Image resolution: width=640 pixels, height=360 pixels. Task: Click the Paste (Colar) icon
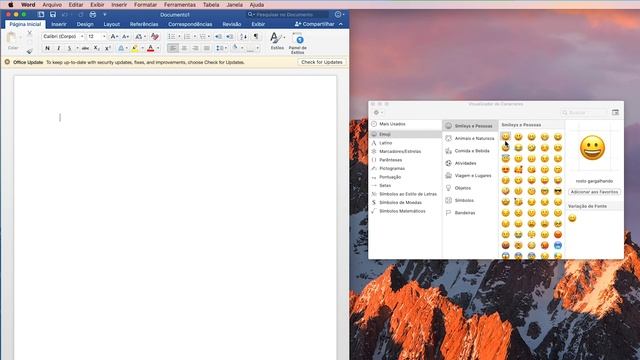tap(12, 38)
